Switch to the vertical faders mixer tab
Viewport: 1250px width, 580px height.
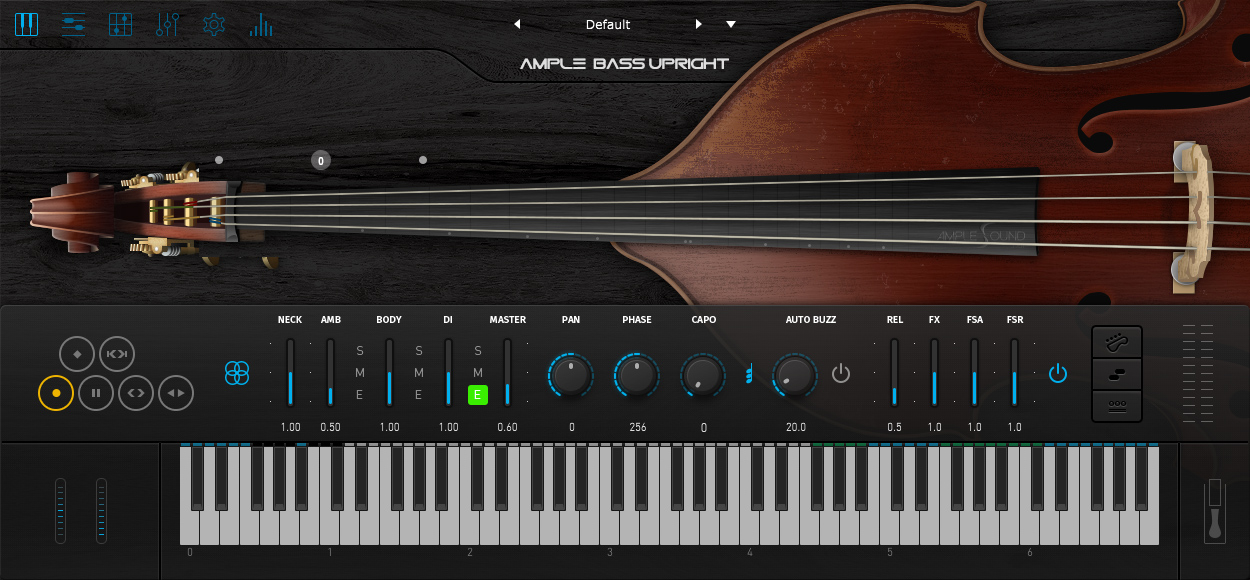click(x=167, y=24)
